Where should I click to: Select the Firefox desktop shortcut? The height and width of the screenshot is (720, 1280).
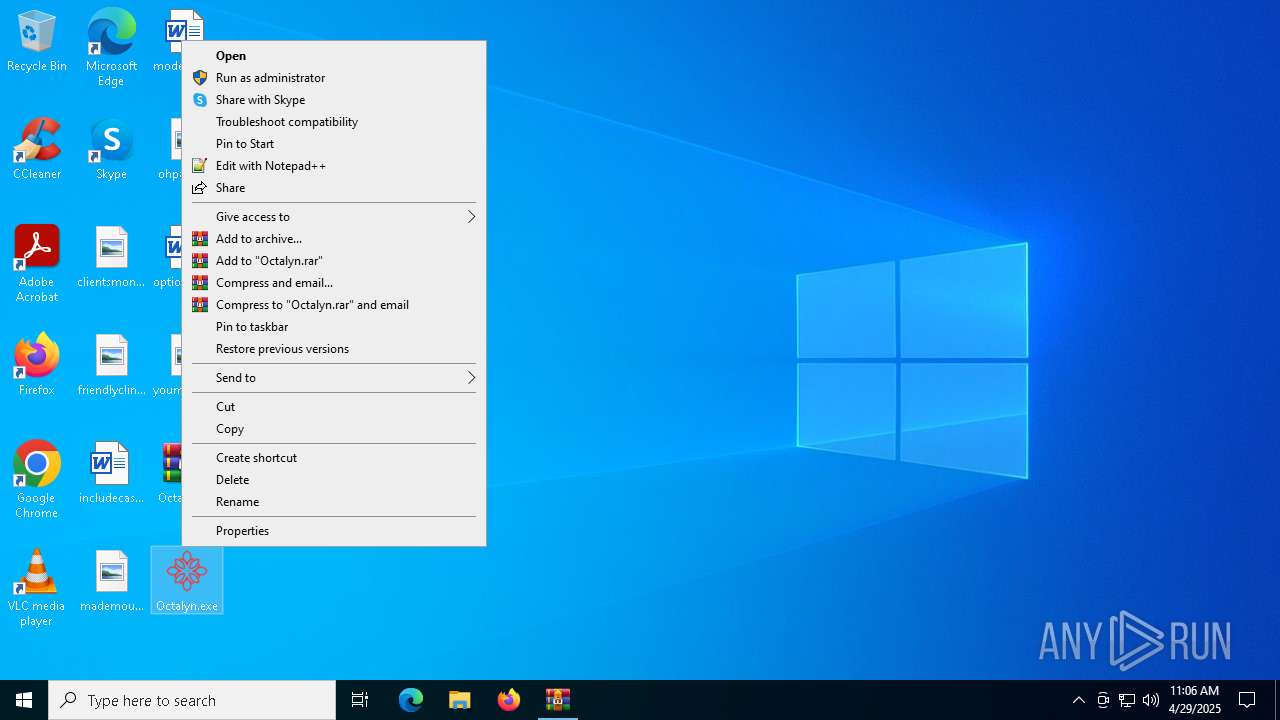[37, 365]
